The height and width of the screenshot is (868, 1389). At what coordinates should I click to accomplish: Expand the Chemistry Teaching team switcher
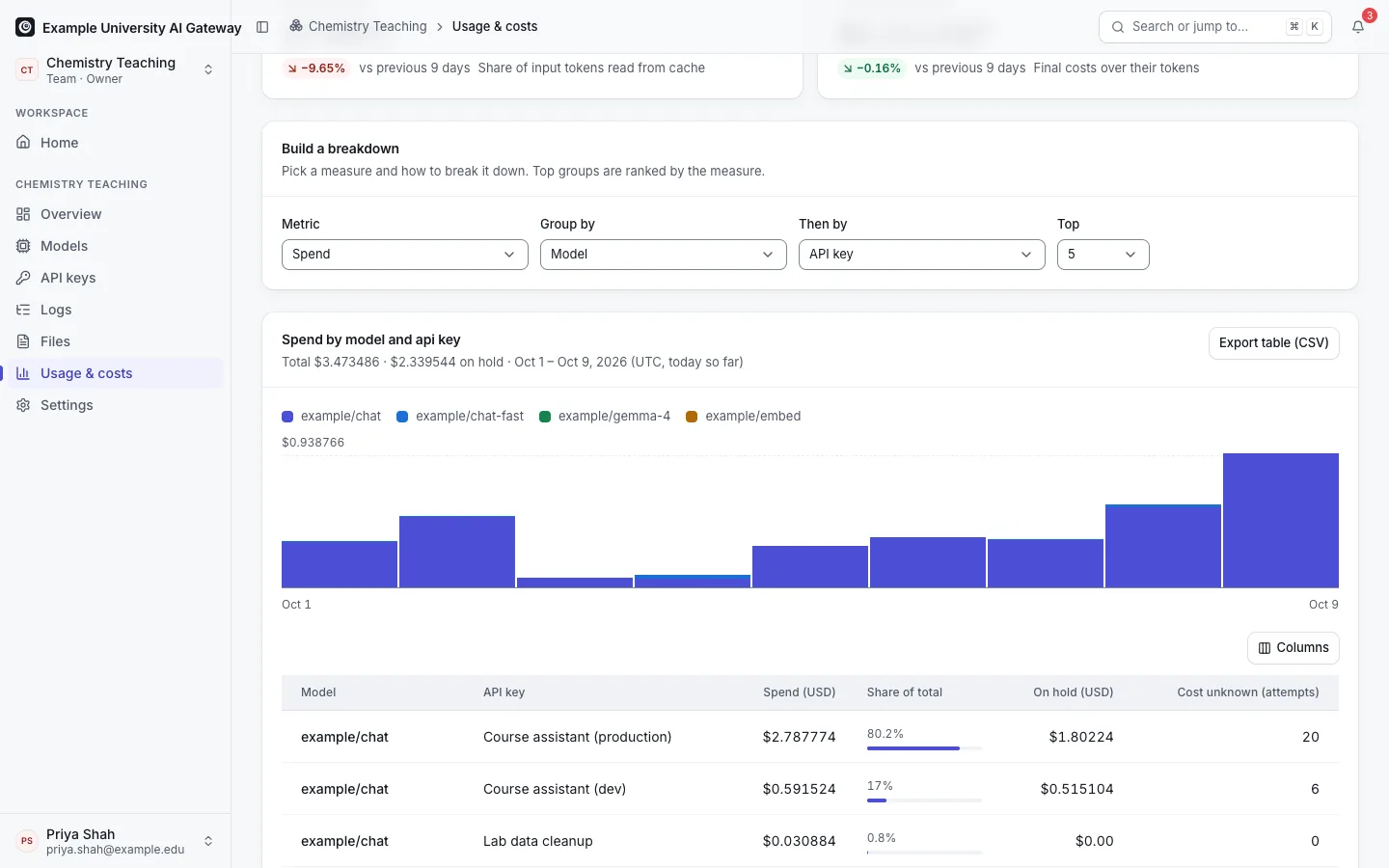[116, 69]
